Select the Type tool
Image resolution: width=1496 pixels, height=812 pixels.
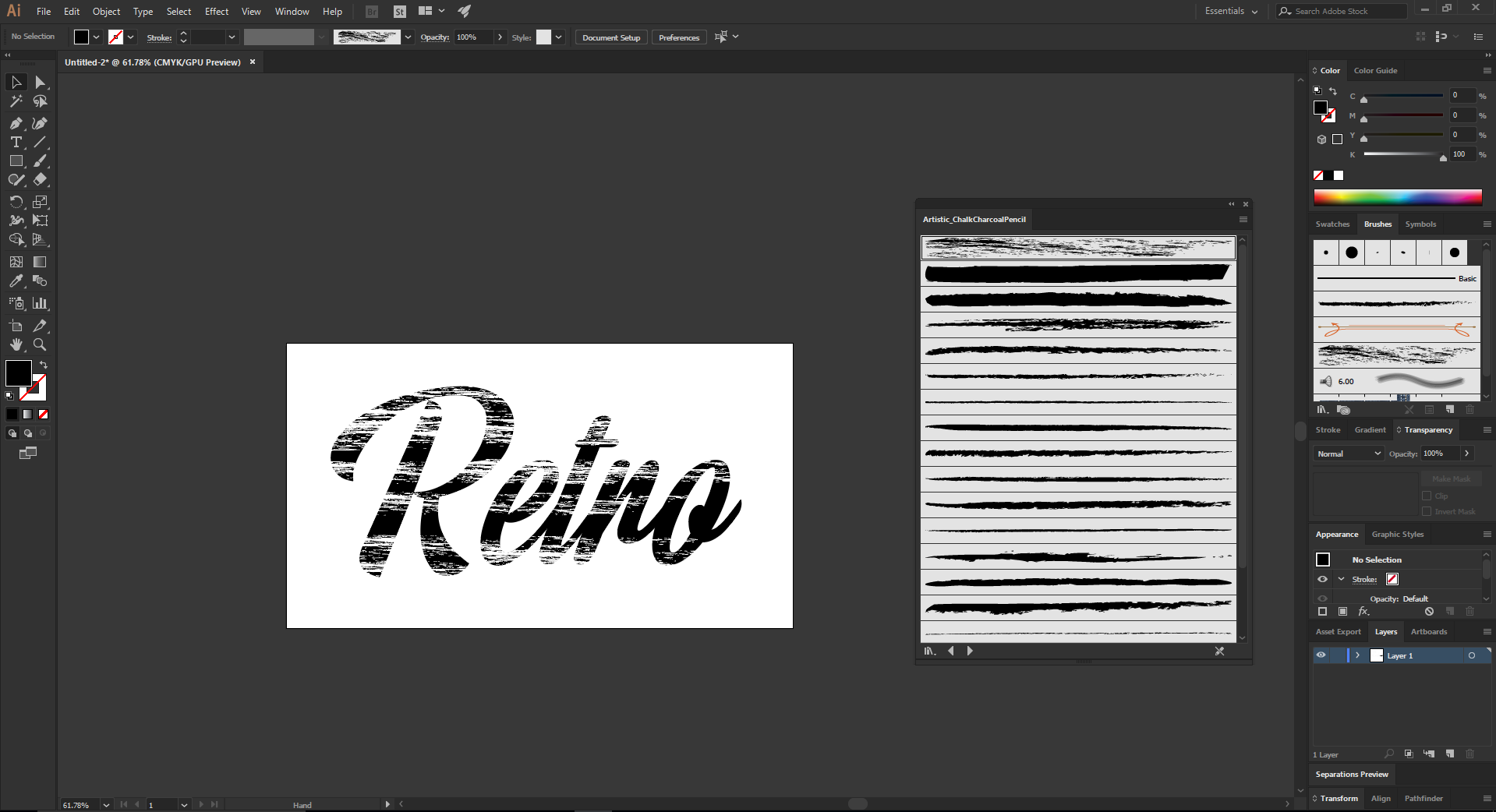(16, 142)
